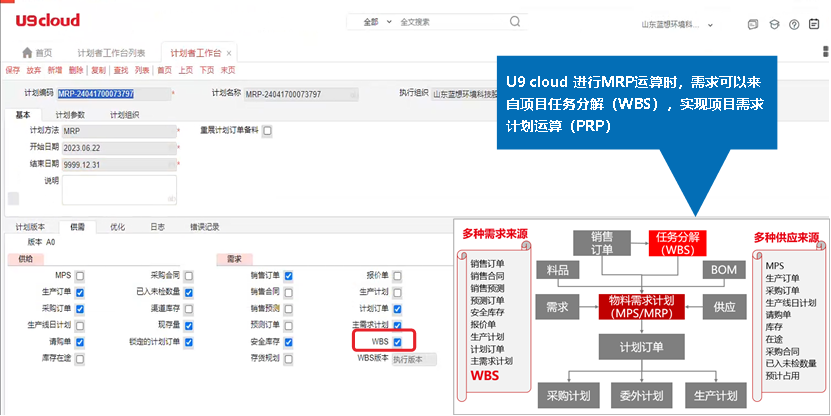
Task: Click 放弃 in the toolbar
Action: [34, 70]
